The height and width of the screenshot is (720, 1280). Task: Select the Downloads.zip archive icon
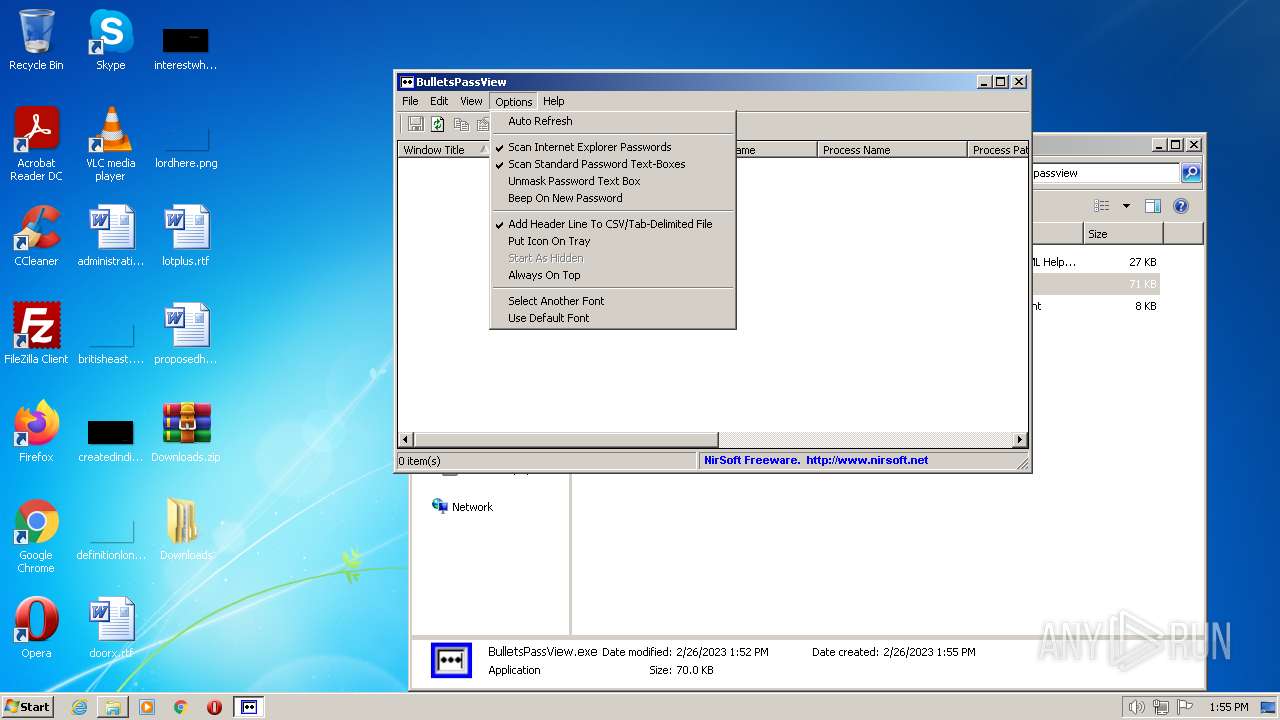pos(186,432)
